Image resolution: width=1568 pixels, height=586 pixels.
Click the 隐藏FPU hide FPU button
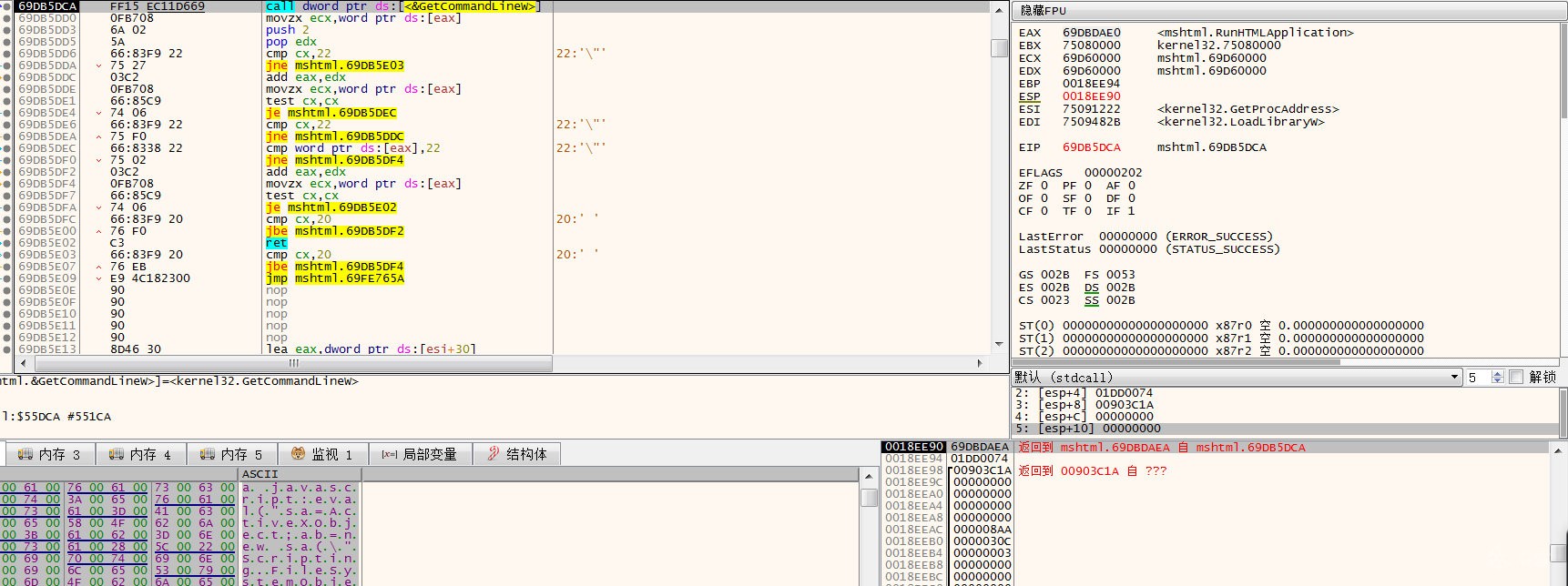pos(1289,11)
